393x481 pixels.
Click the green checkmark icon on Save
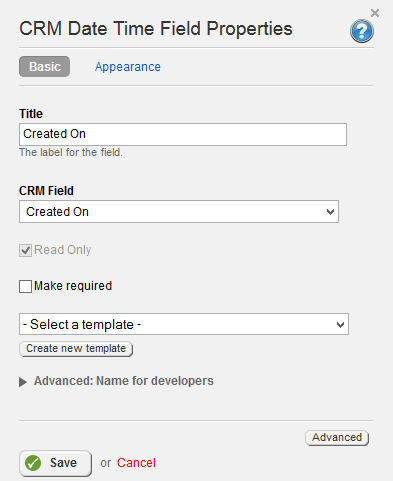(x=33, y=463)
